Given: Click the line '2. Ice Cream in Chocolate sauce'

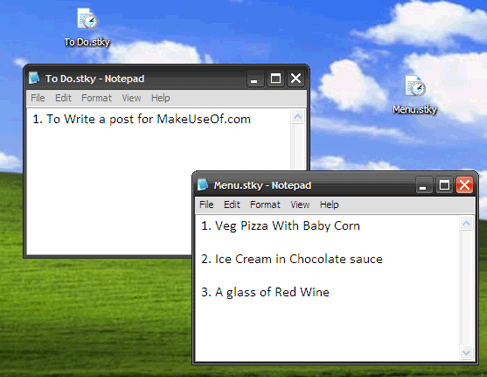Looking at the screenshot, I should (292, 259).
